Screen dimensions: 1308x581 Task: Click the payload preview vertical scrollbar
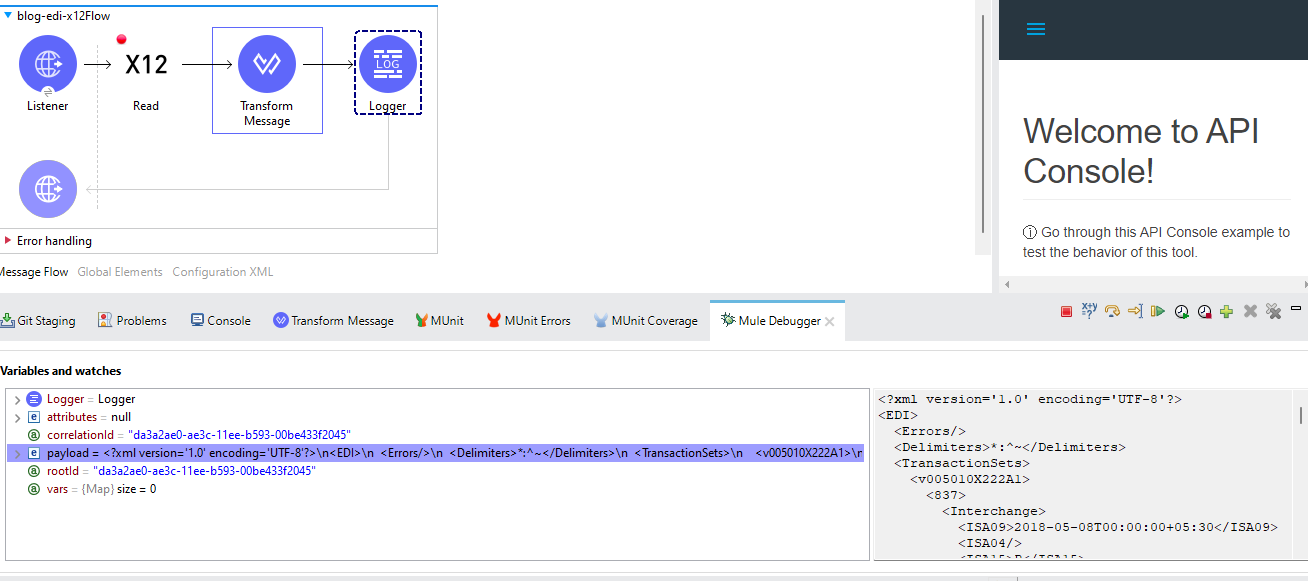pos(1300,414)
